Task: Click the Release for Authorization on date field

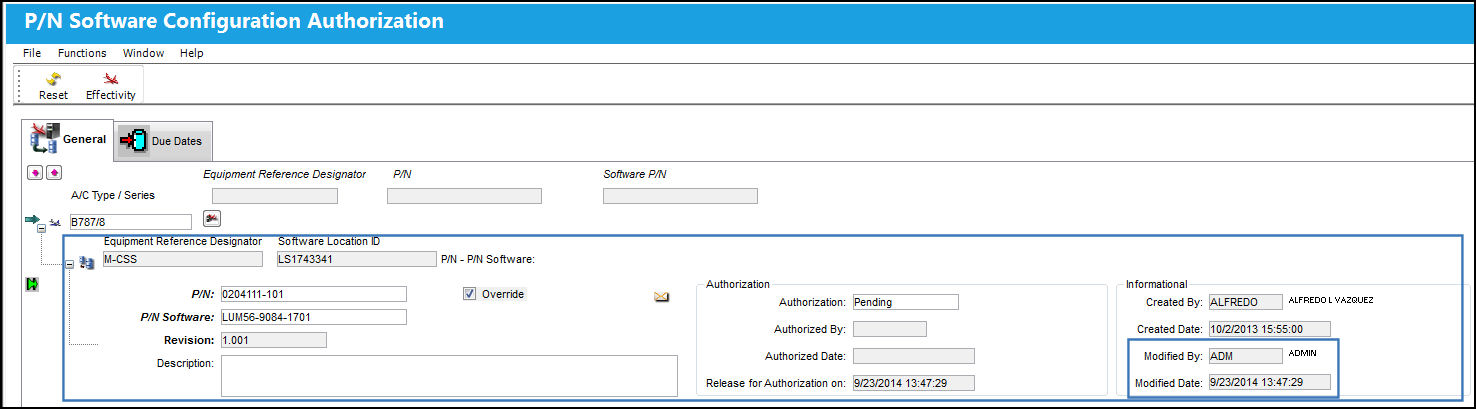Action: [913, 383]
